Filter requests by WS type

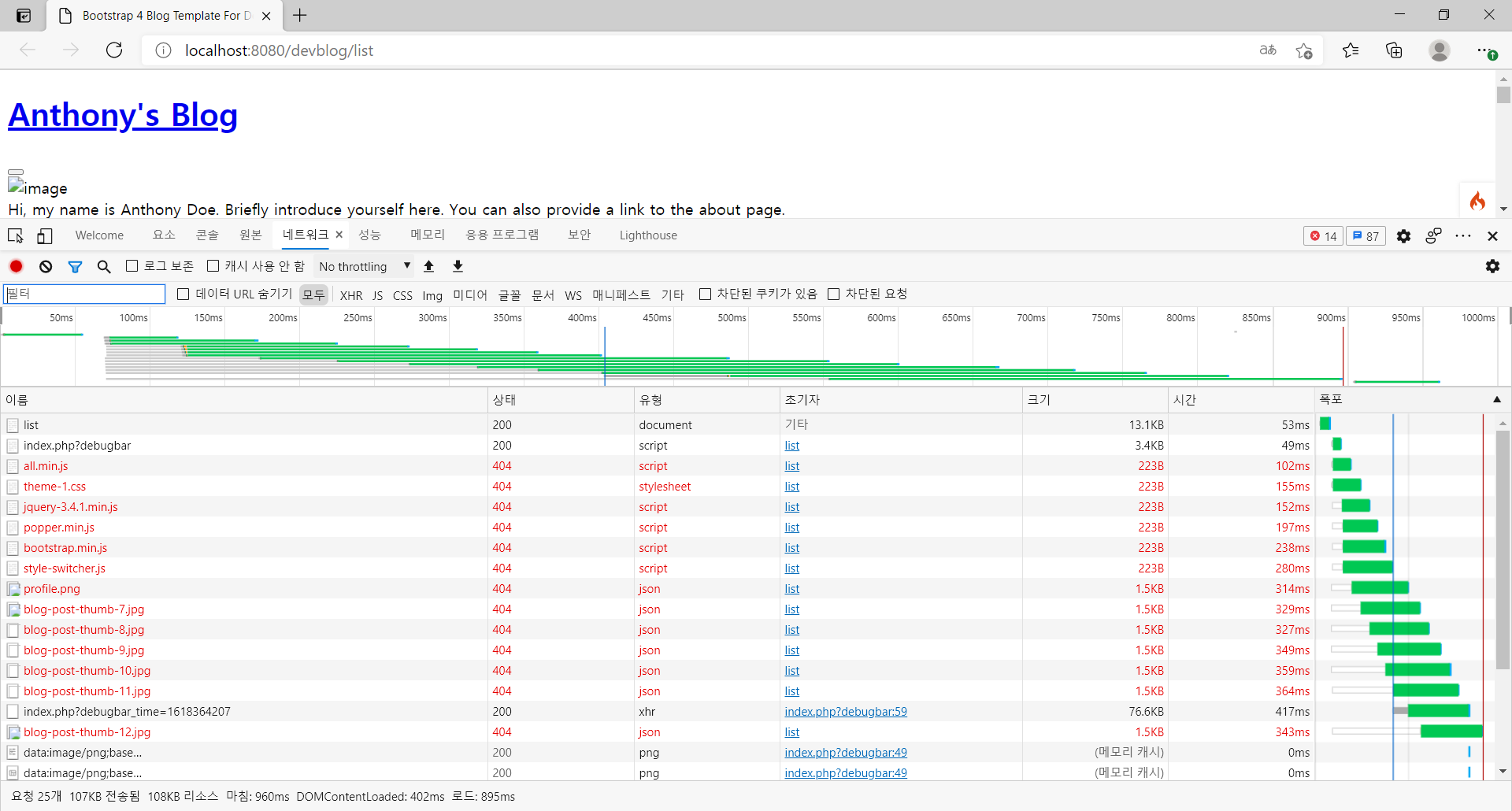click(x=573, y=295)
